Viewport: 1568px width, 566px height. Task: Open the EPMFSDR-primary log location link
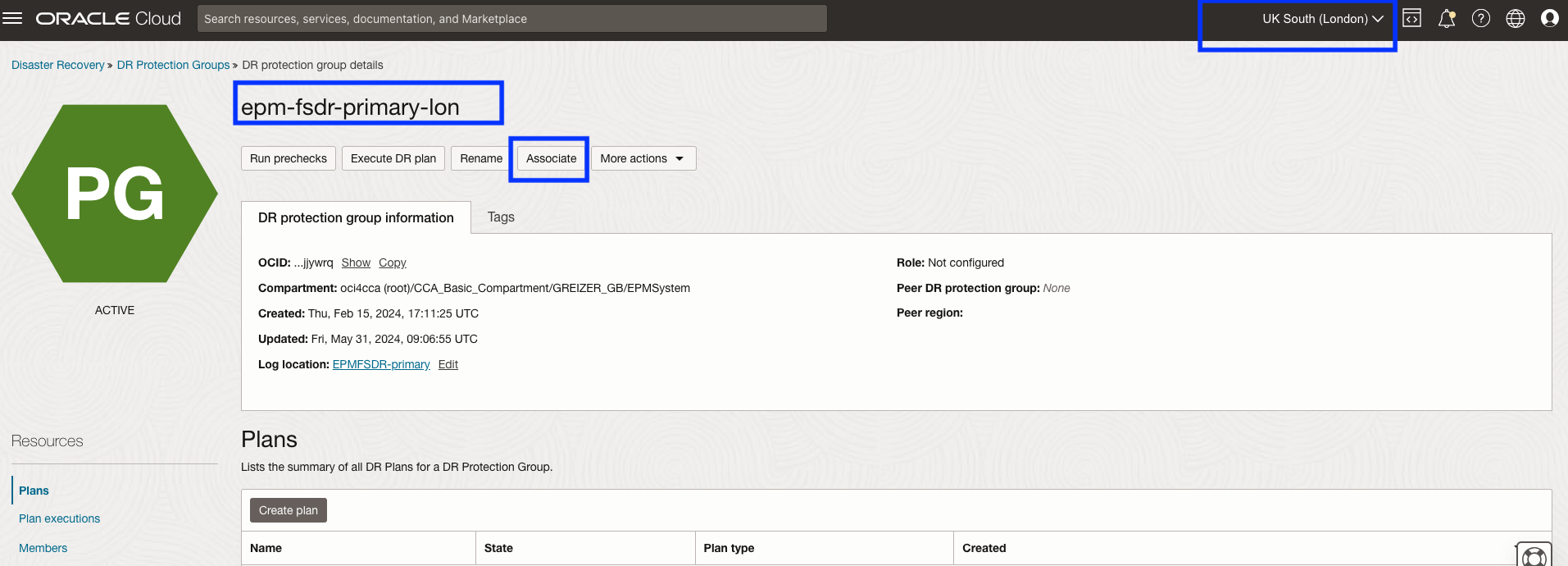click(x=381, y=364)
